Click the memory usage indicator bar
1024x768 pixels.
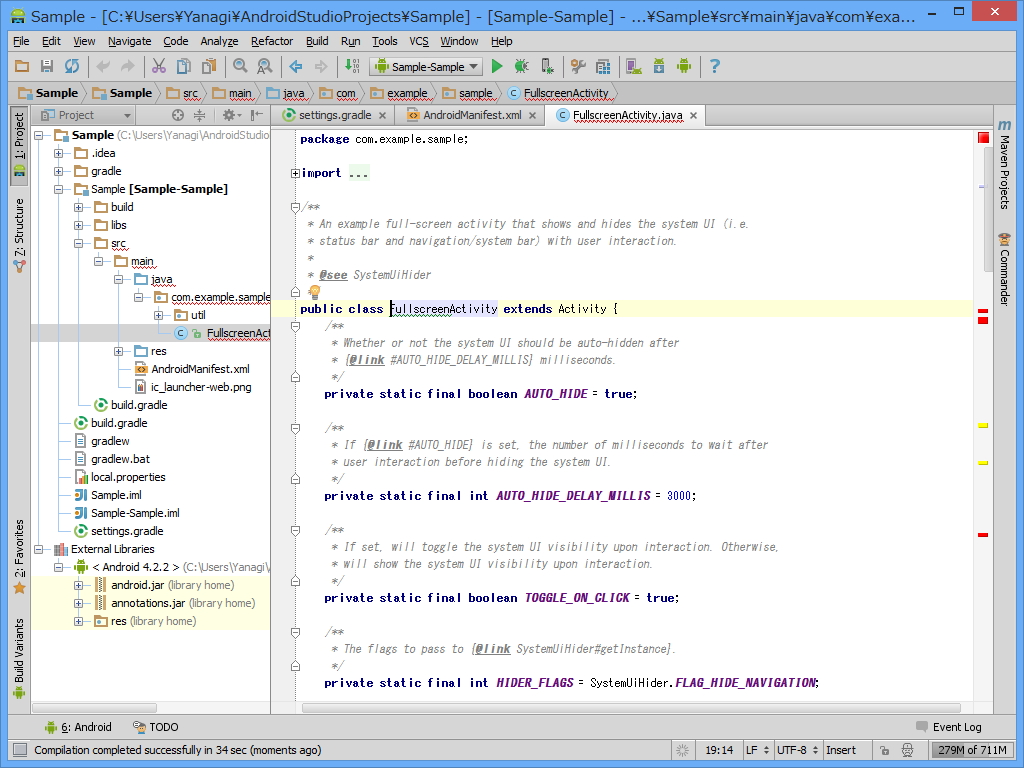971,750
